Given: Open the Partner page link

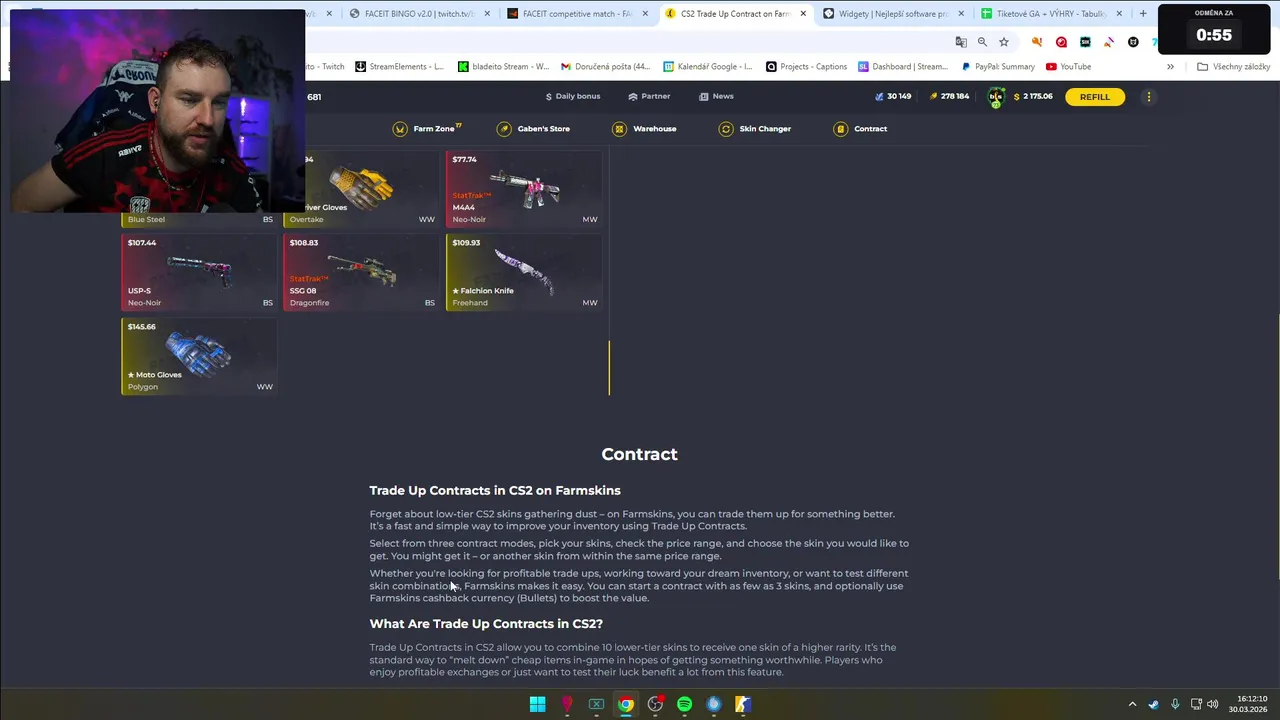Looking at the screenshot, I should pyautogui.click(x=649, y=96).
